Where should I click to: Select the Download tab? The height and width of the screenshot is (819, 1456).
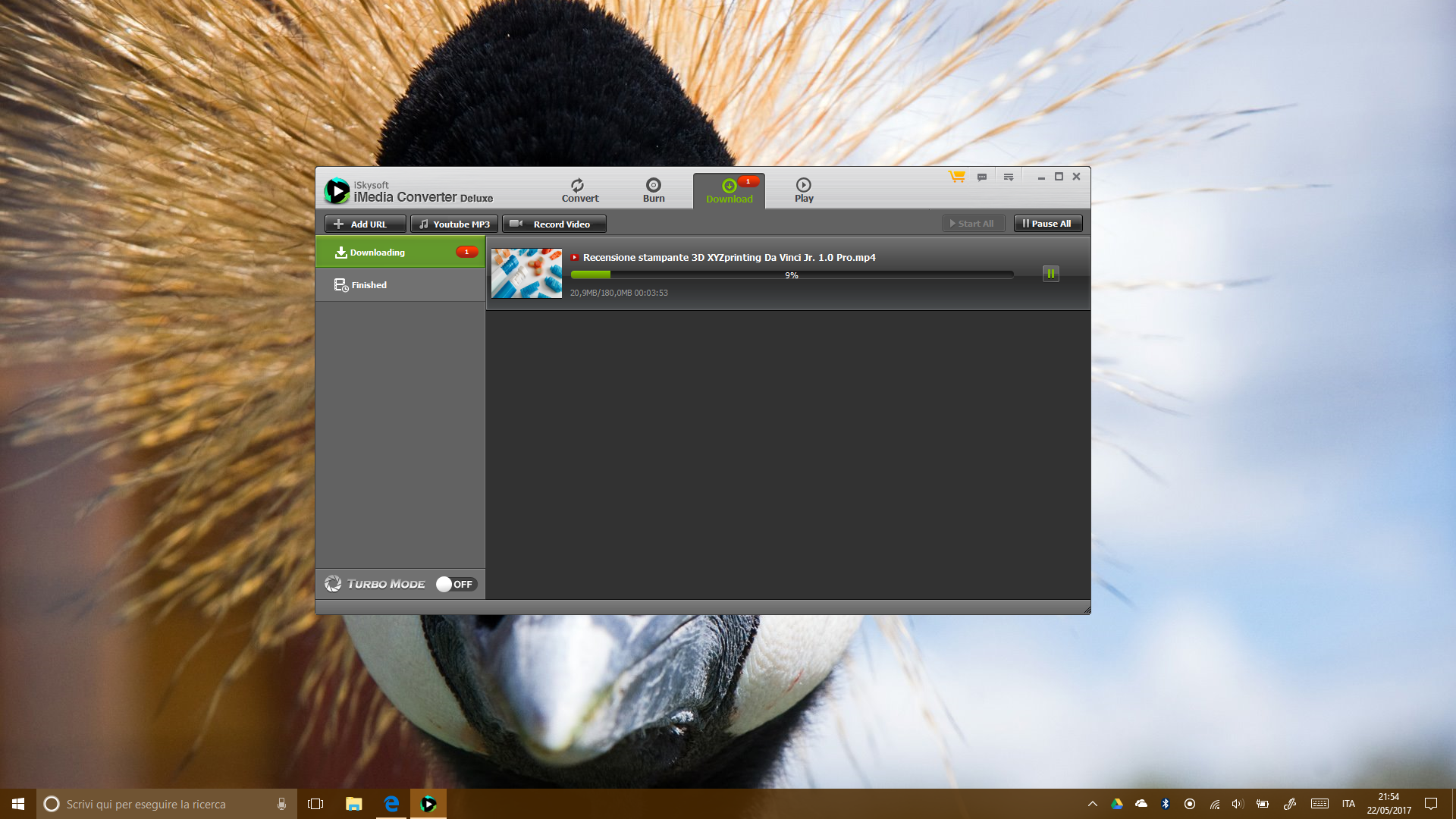(729, 191)
